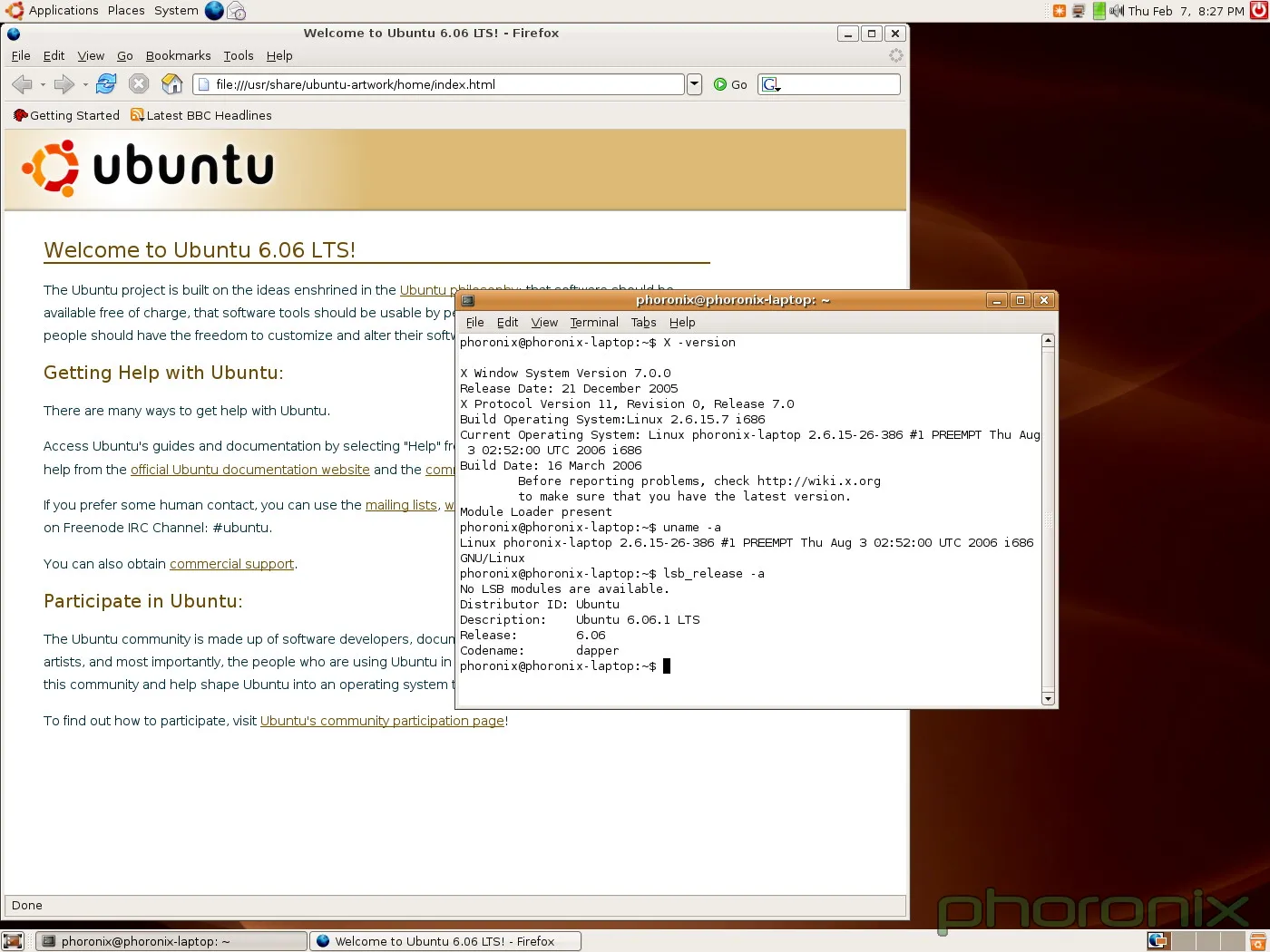The width and height of the screenshot is (1270, 952).
Task: Click the Firefox Stop loading button
Action: tap(139, 84)
